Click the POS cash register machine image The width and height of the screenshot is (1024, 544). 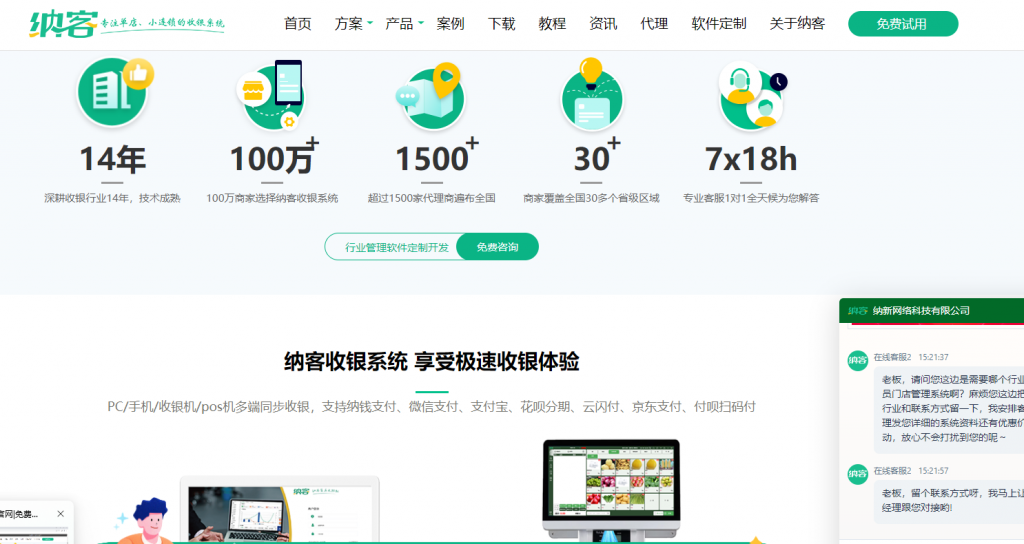611,490
